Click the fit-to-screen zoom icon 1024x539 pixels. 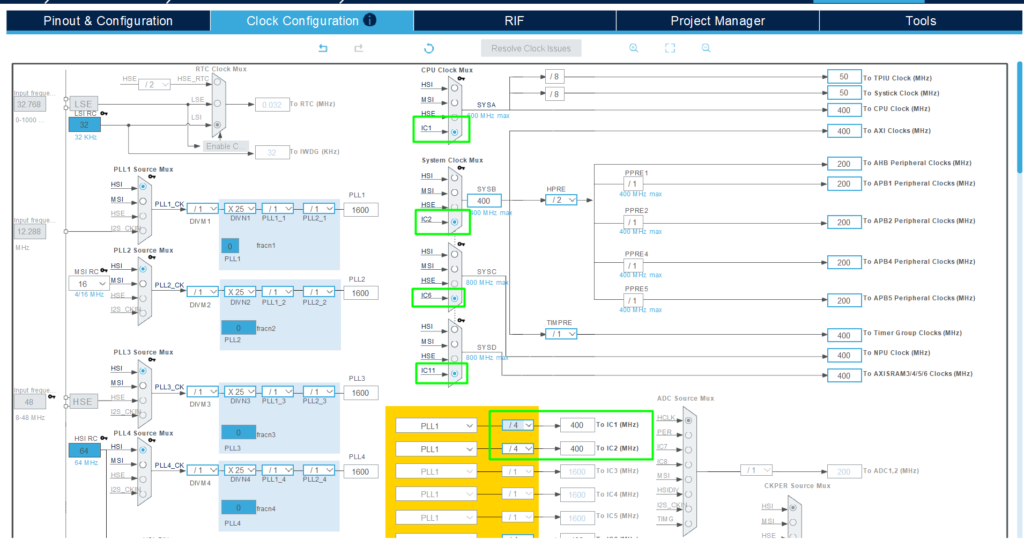tap(670, 48)
